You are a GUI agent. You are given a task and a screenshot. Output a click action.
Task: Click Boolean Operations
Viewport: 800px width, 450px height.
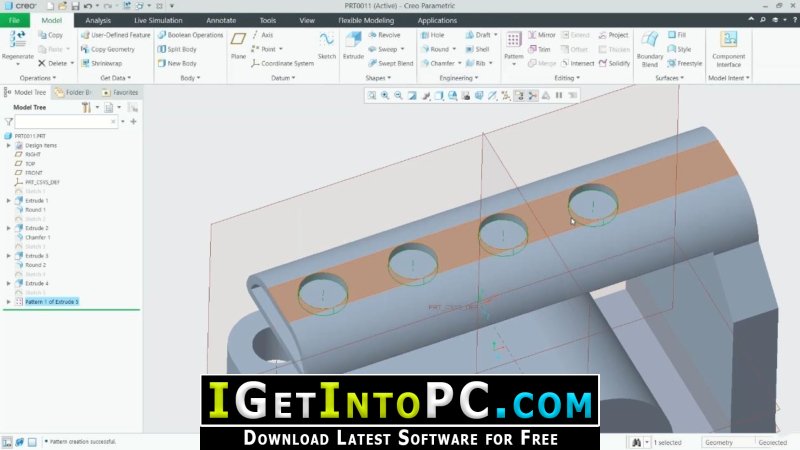[190, 35]
